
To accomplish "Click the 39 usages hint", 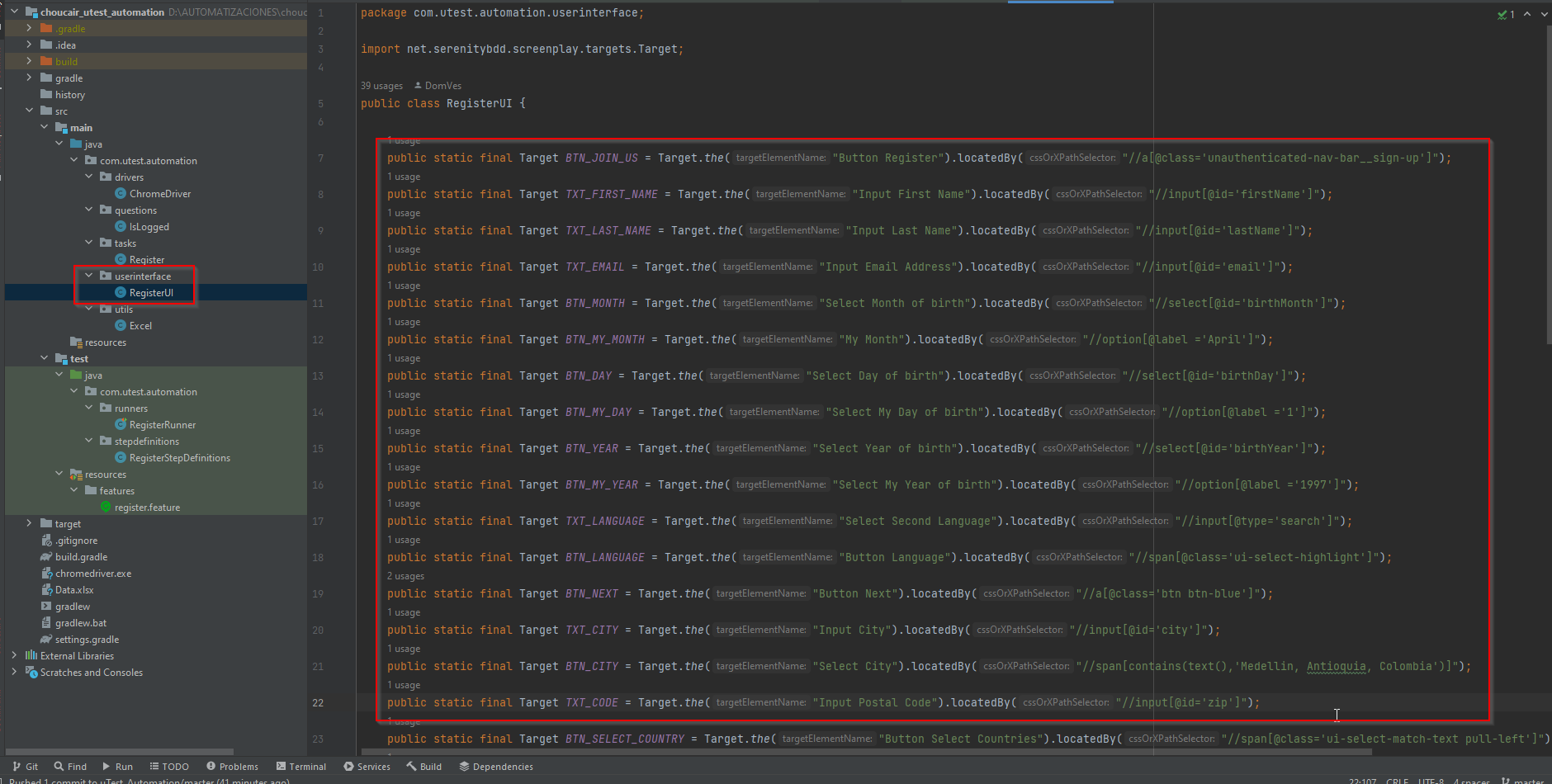I will click(x=381, y=86).
